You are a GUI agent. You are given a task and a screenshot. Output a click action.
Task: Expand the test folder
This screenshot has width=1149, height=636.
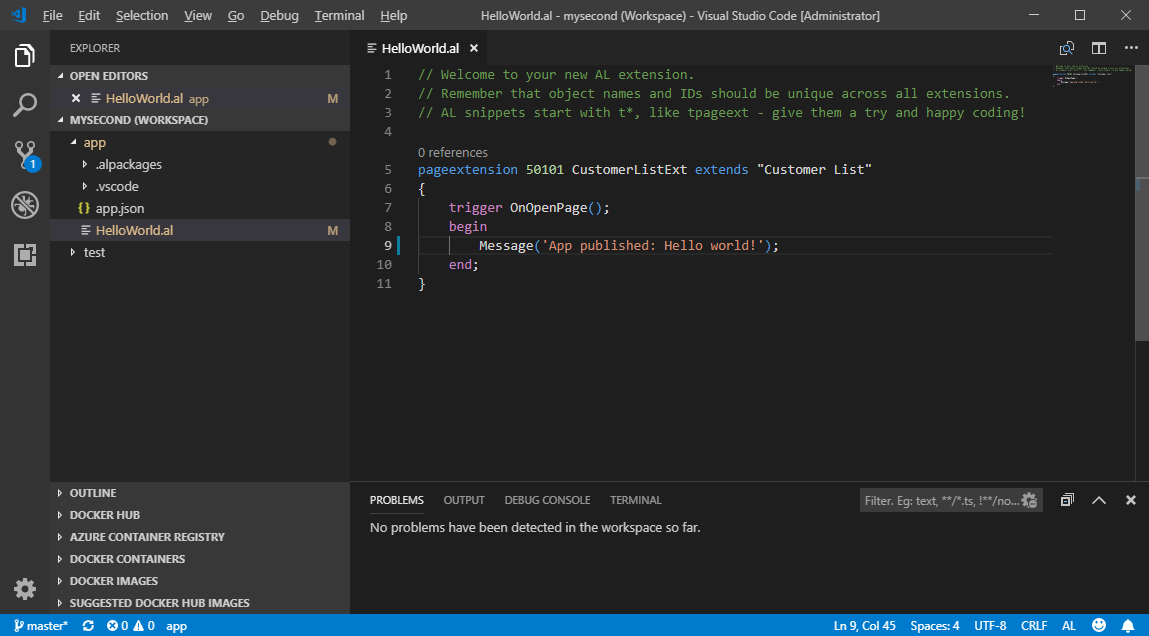click(x=94, y=252)
